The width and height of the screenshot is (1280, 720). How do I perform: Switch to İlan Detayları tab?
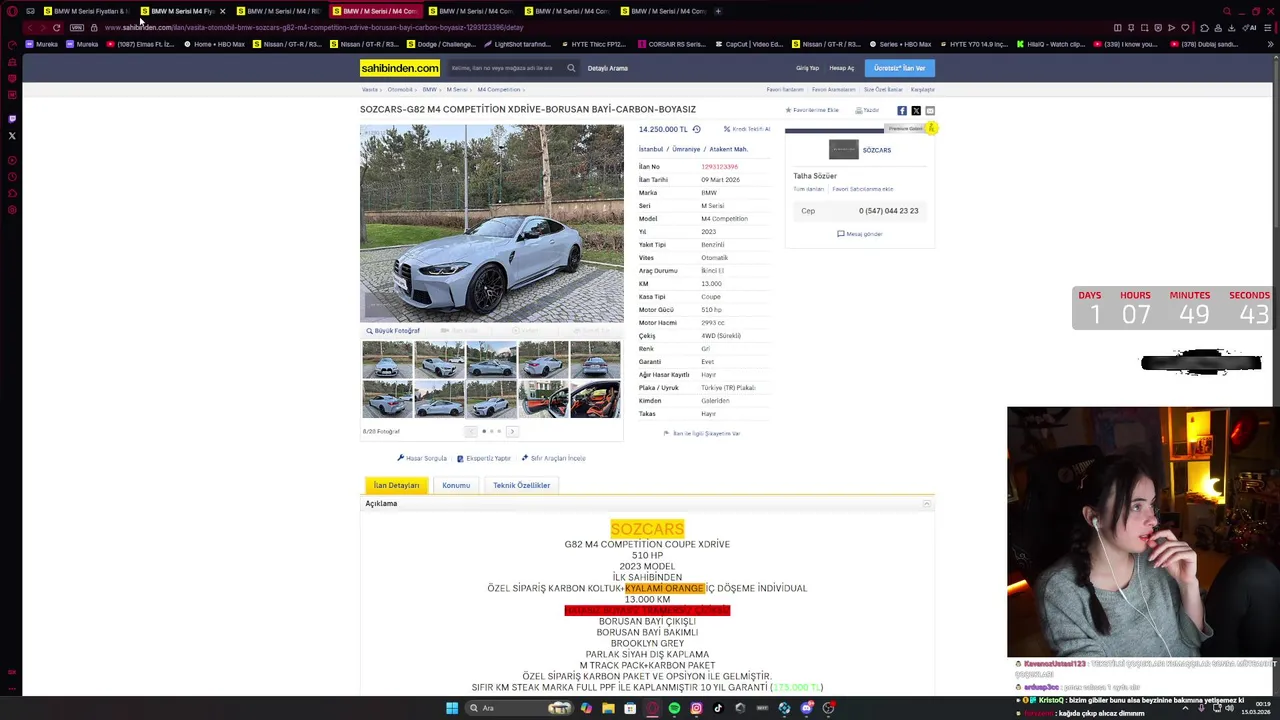coord(397,485)
